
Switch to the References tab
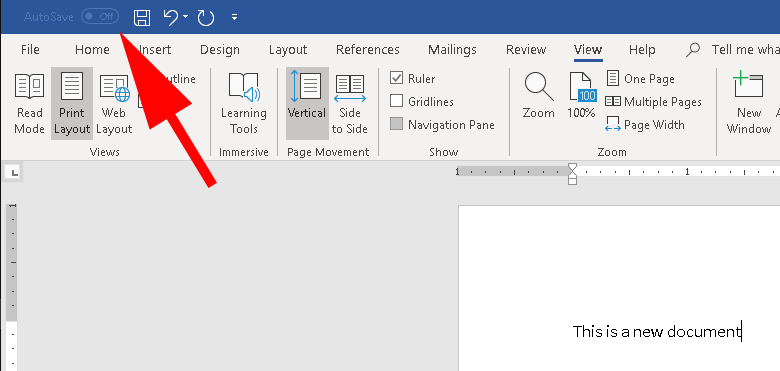click(x=368, y=50)
